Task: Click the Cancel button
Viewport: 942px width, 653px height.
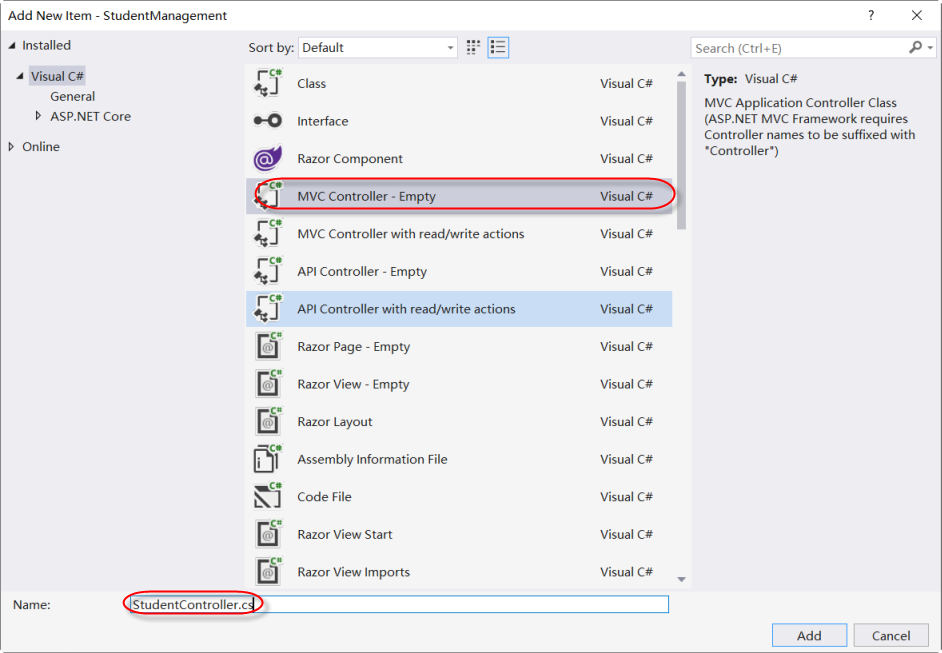Action: (x=890, y=635)
